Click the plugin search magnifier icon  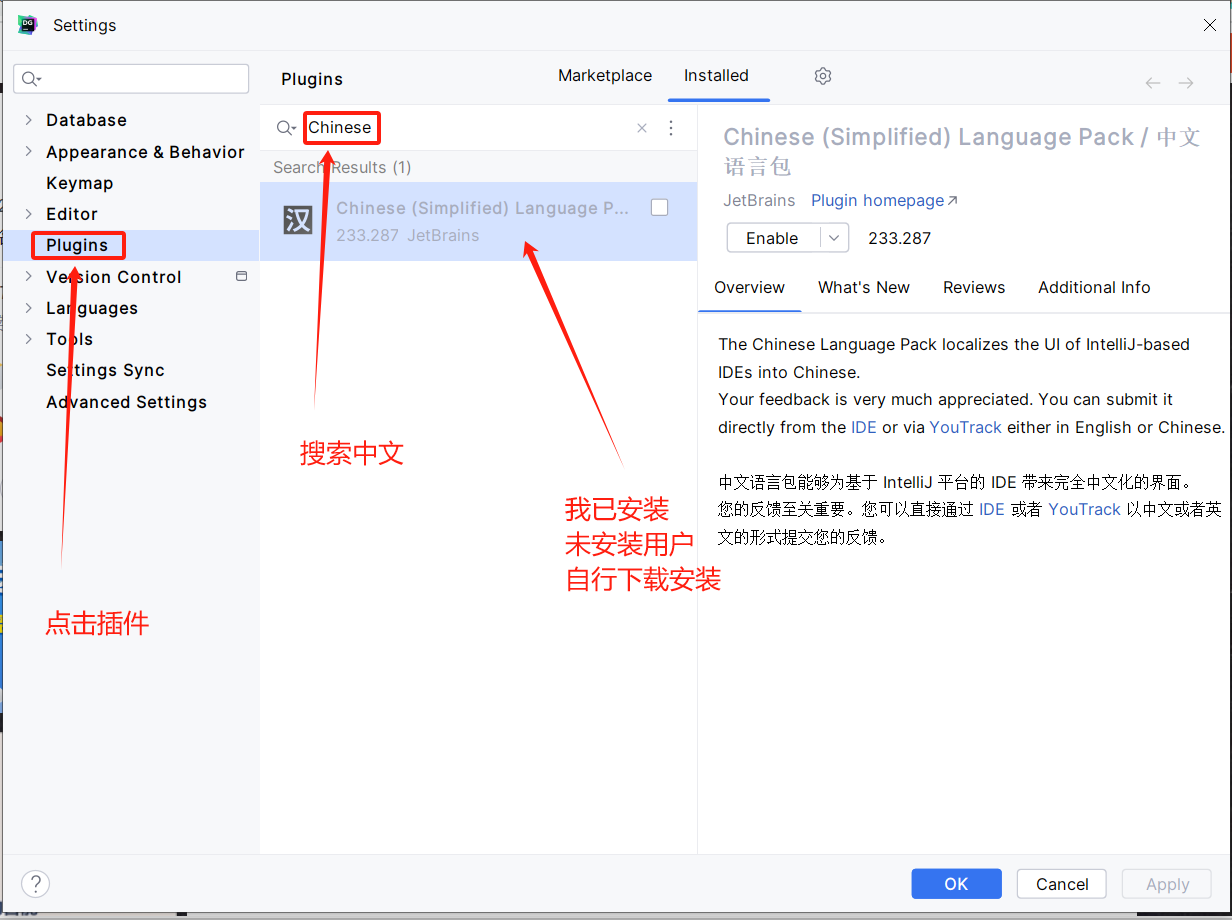click(285, 128)
